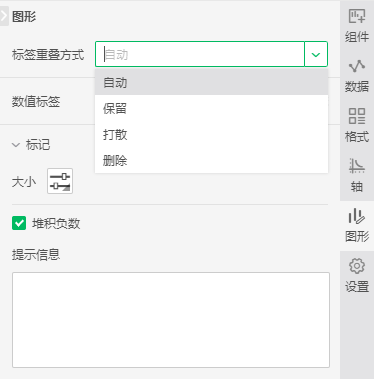Click the 堆积负数 label text
374x379 pixels.
[56, 223]
